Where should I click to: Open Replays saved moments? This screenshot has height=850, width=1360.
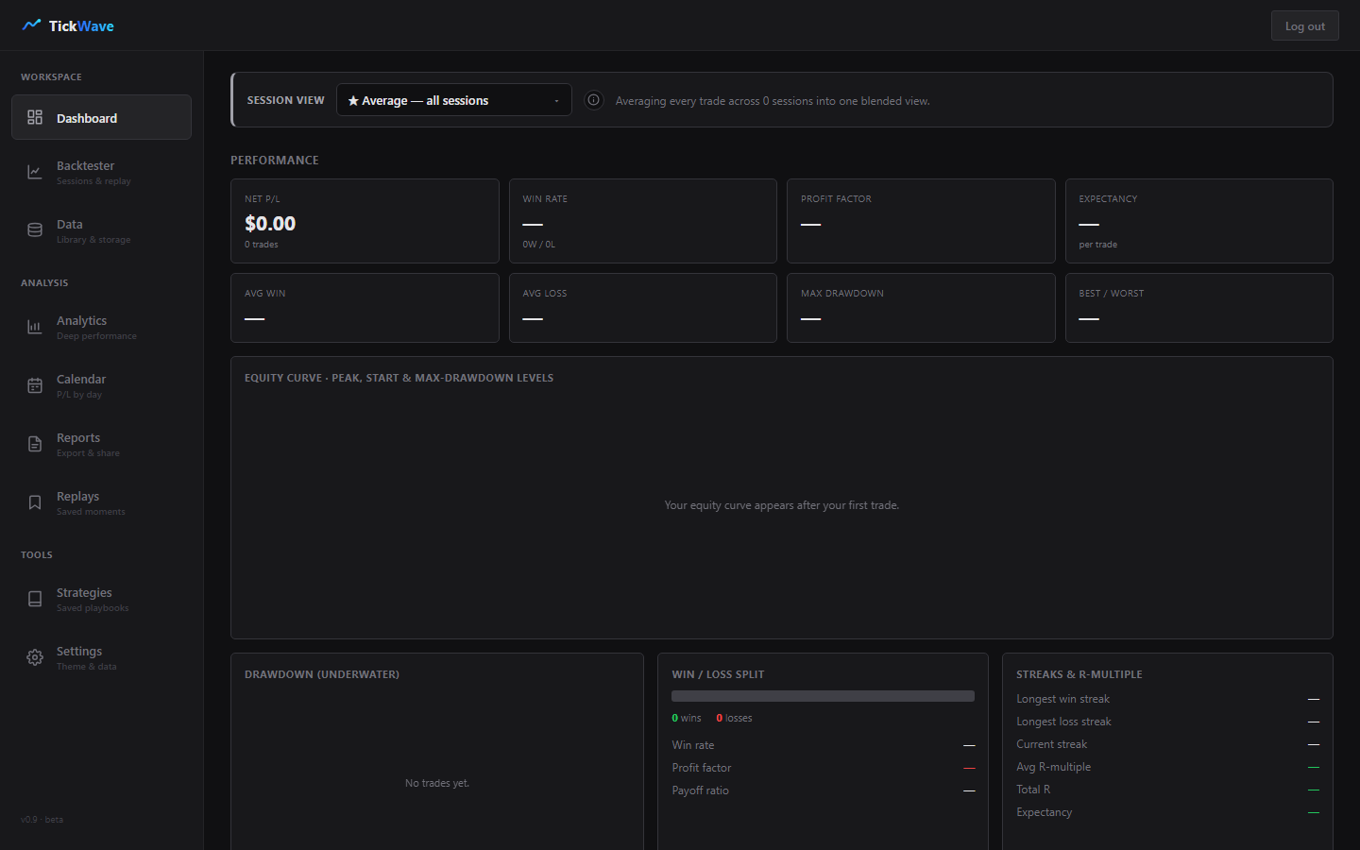101,502
